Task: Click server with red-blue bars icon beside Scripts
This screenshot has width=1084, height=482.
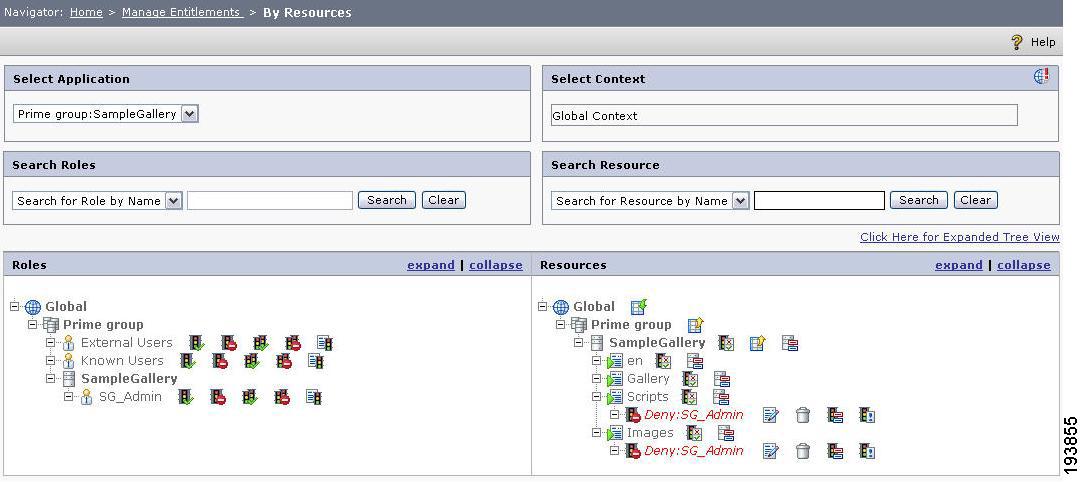Action: [x=721, y=396]
